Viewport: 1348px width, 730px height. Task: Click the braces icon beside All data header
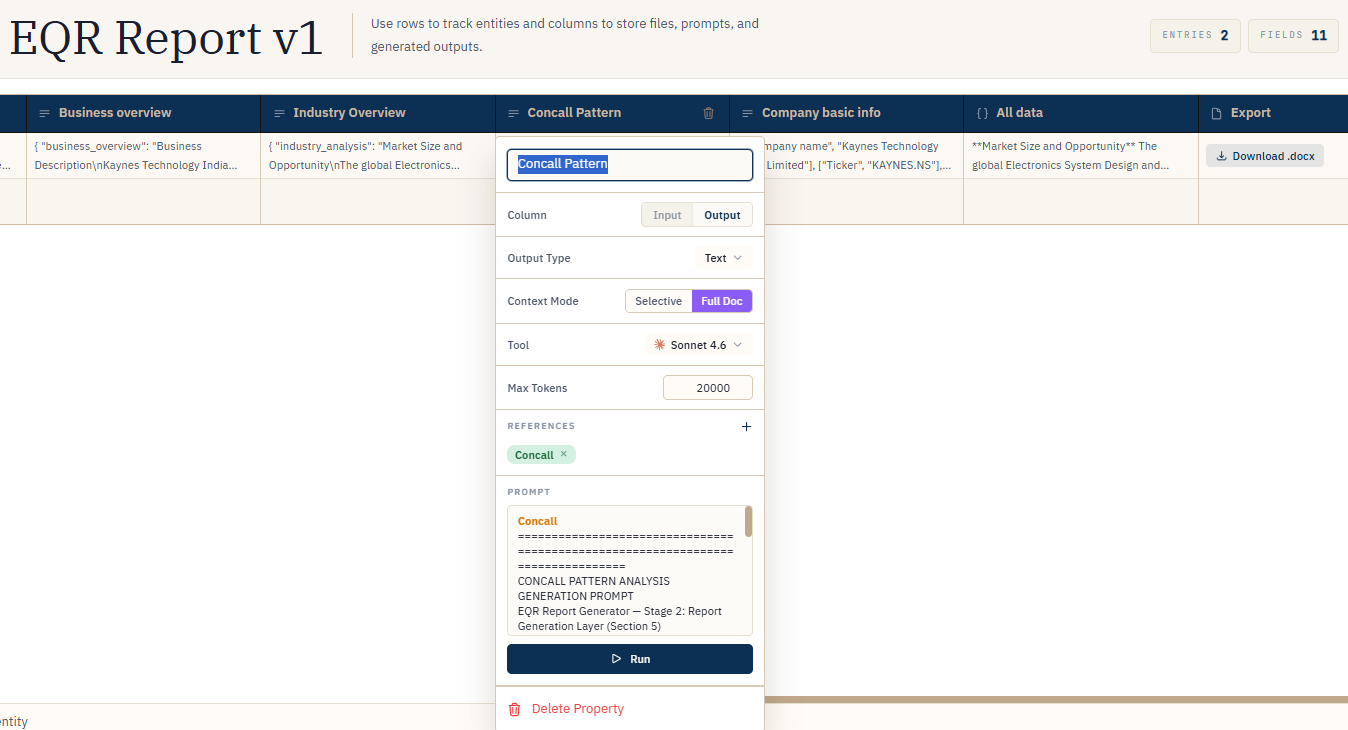982,113
